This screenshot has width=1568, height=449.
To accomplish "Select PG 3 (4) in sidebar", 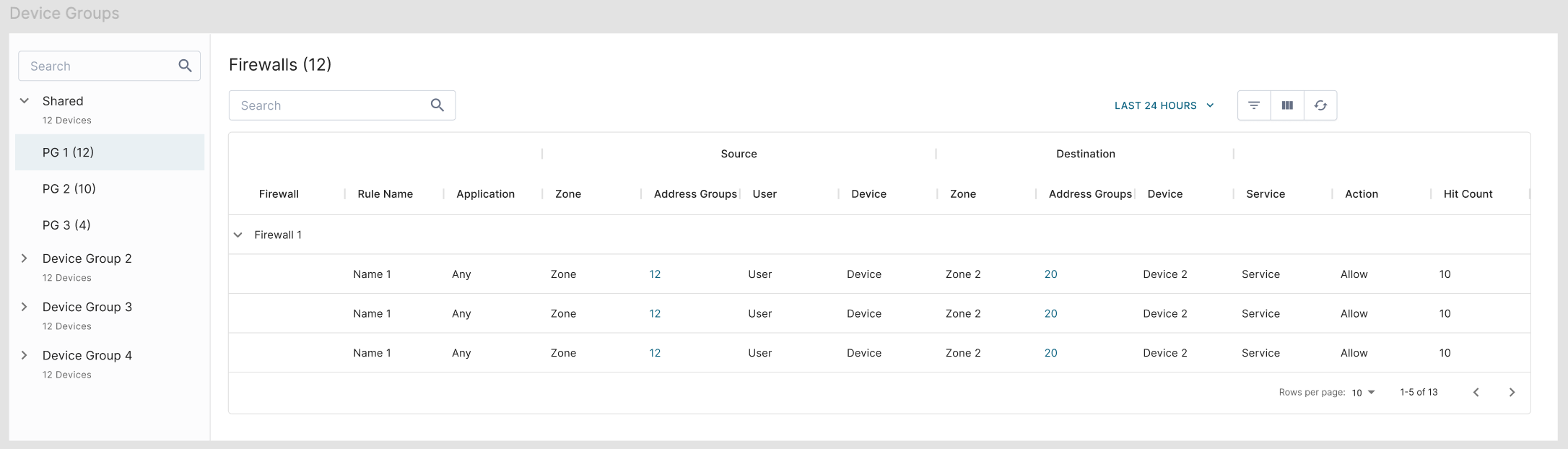I will point(110,224).
